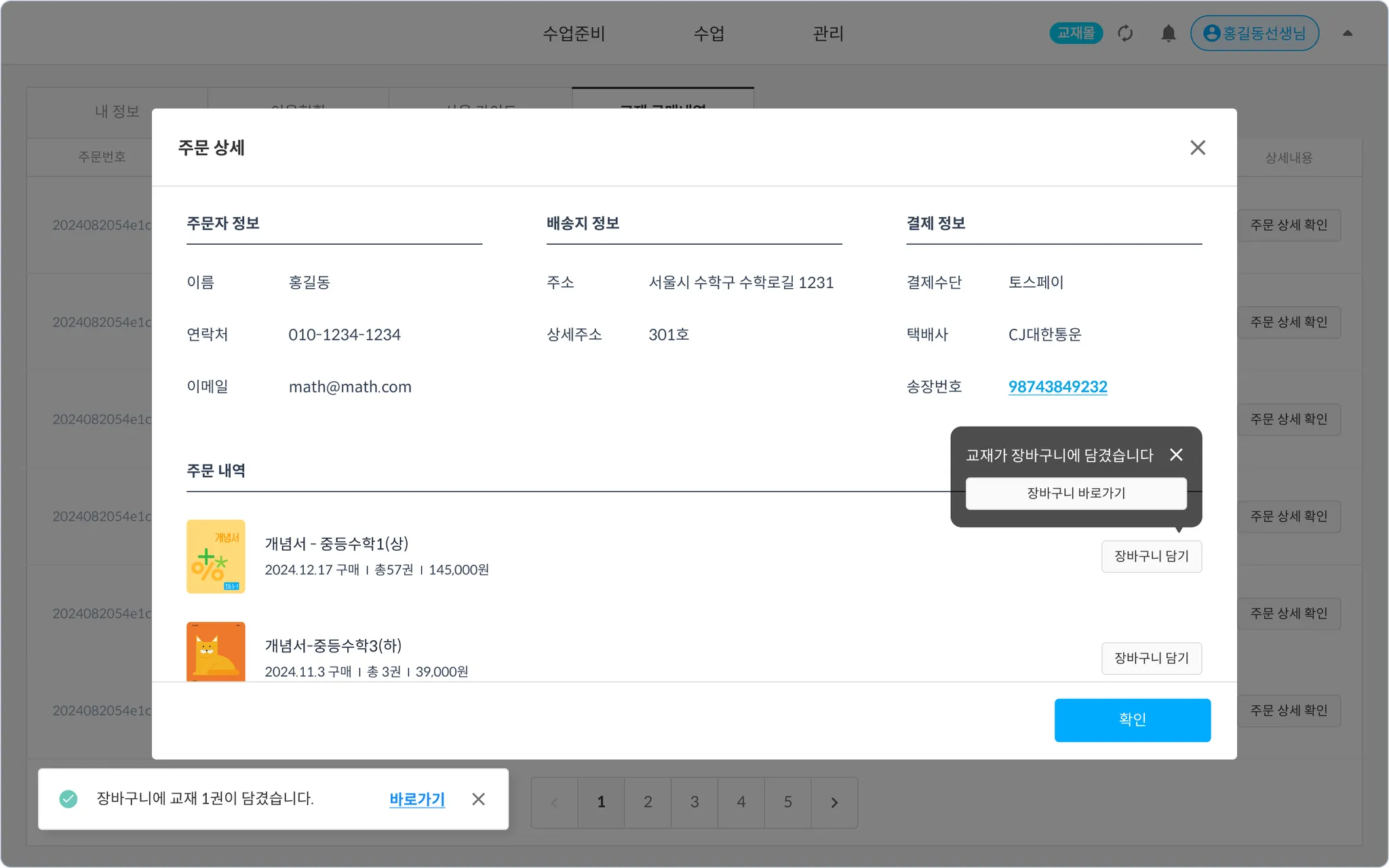Close the bottom toast notification

478,800
